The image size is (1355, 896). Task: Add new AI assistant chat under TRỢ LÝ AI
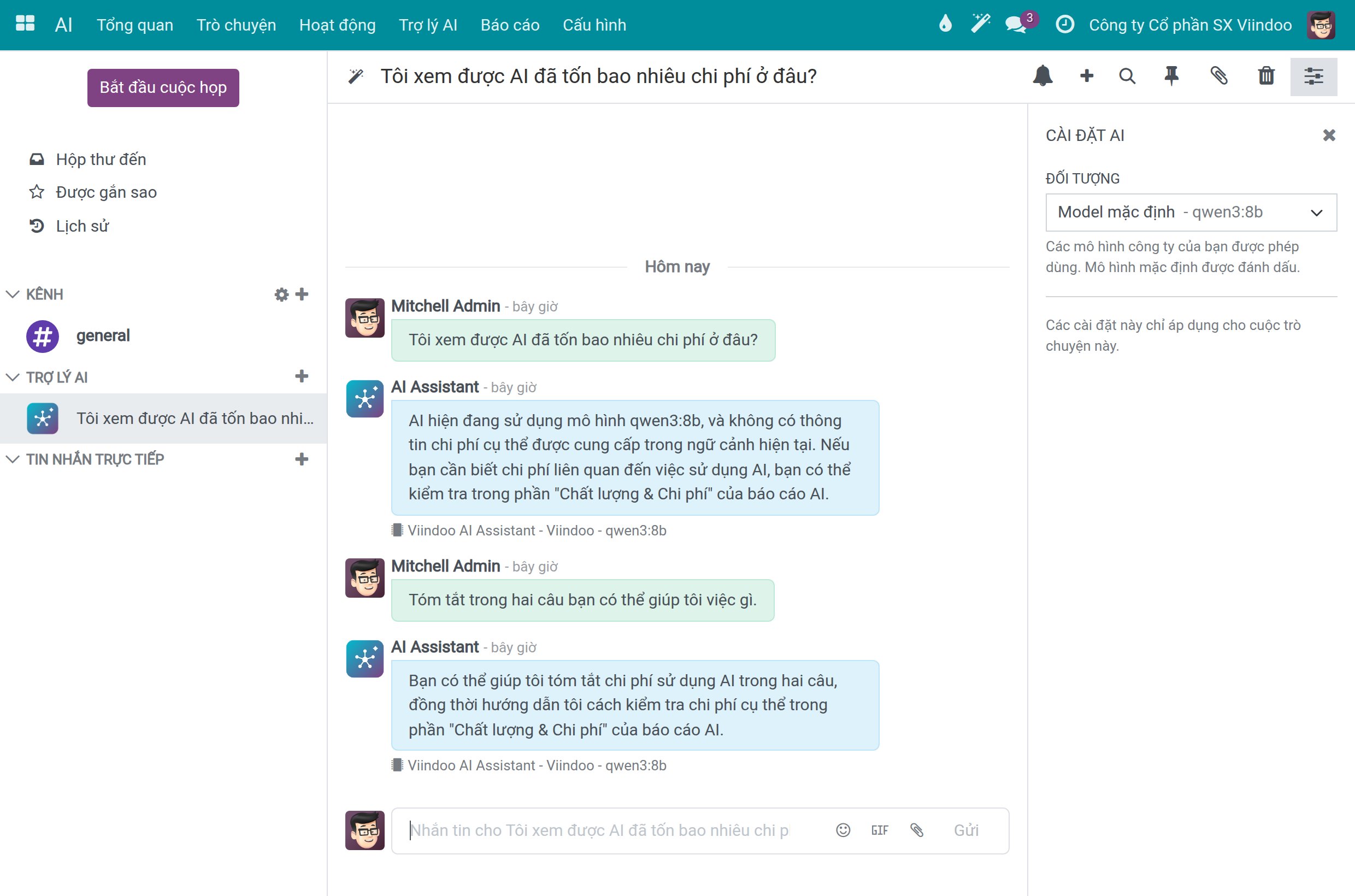[302, 376]
